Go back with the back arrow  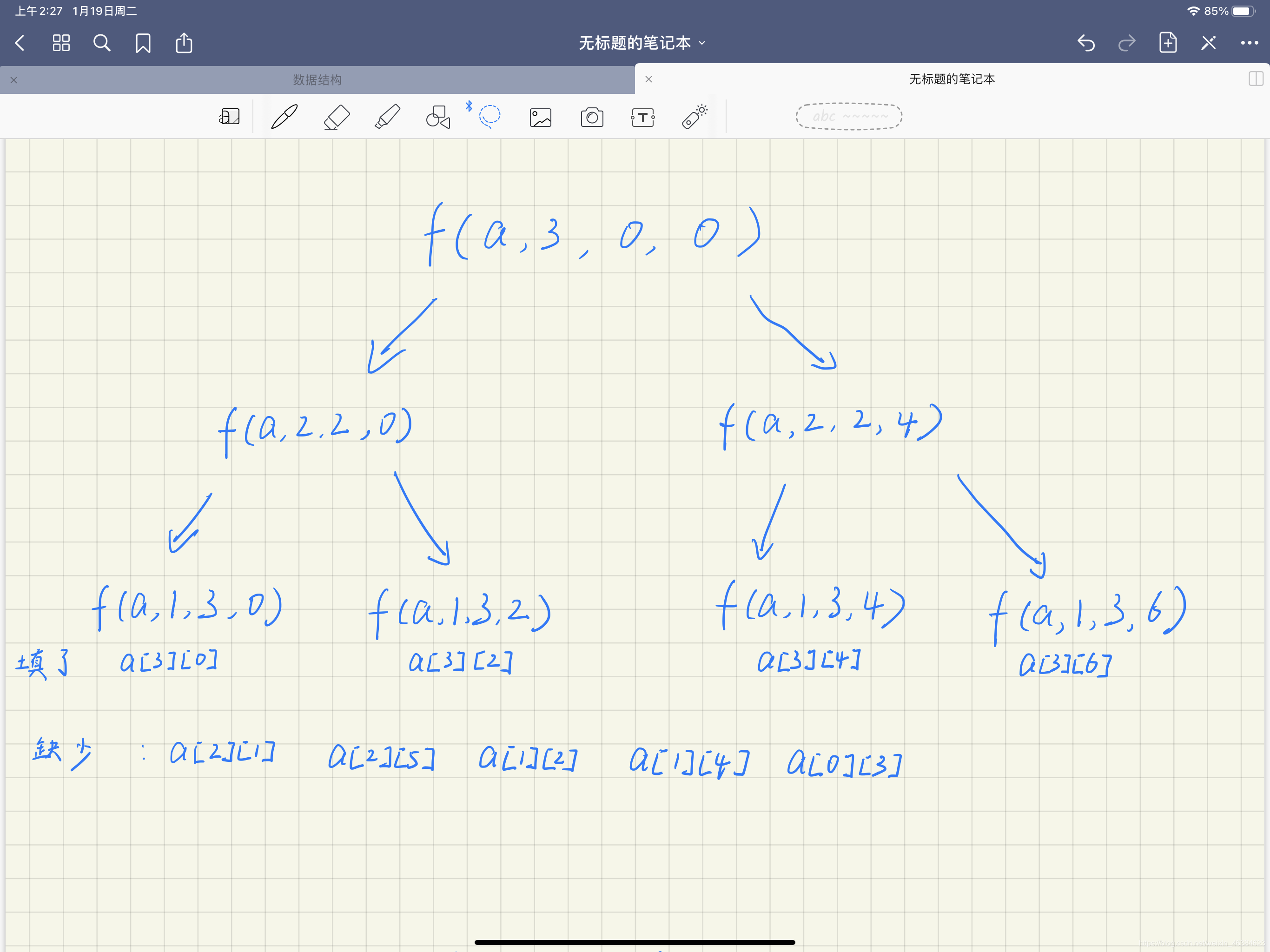[20, 43]
